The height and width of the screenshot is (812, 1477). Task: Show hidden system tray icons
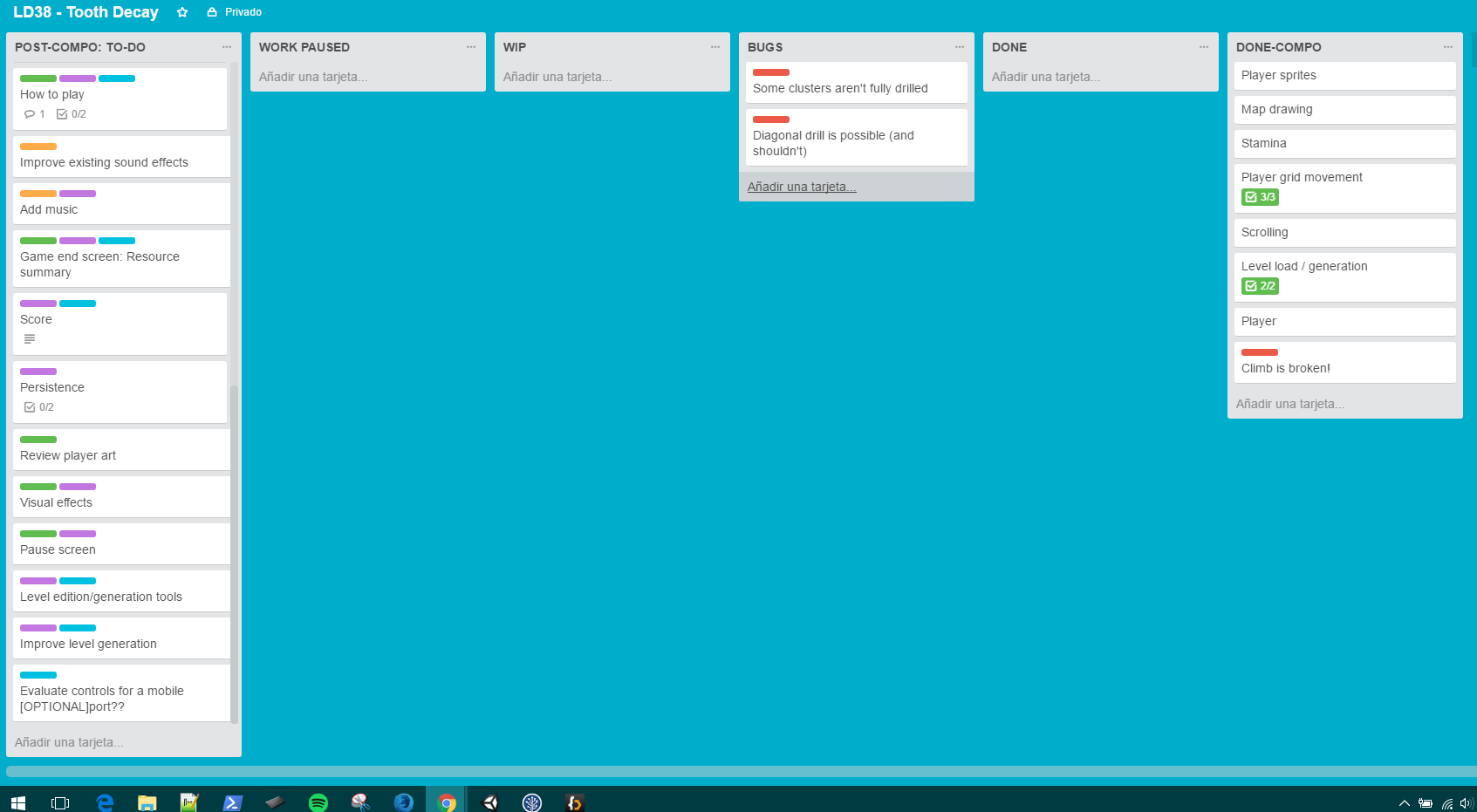tap(1404, 803)
